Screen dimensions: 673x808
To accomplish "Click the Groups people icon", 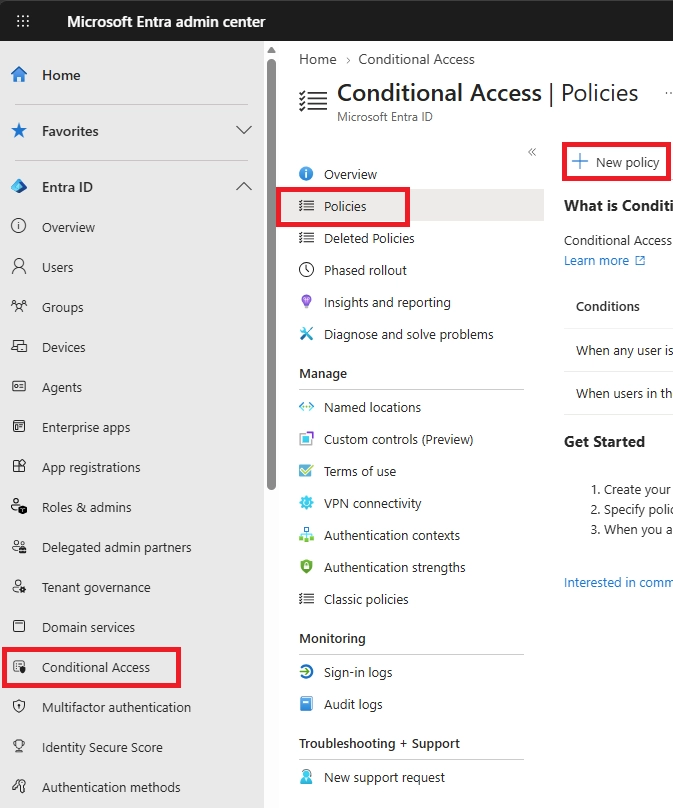I will coord(19,307).
